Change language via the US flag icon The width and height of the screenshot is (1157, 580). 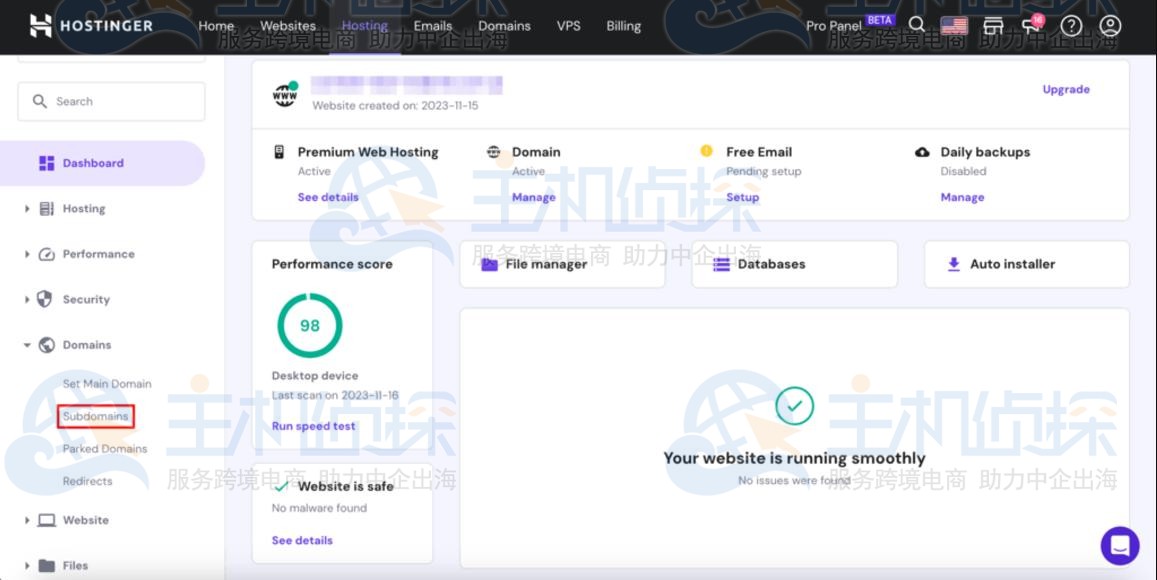(x=954, y=26)
